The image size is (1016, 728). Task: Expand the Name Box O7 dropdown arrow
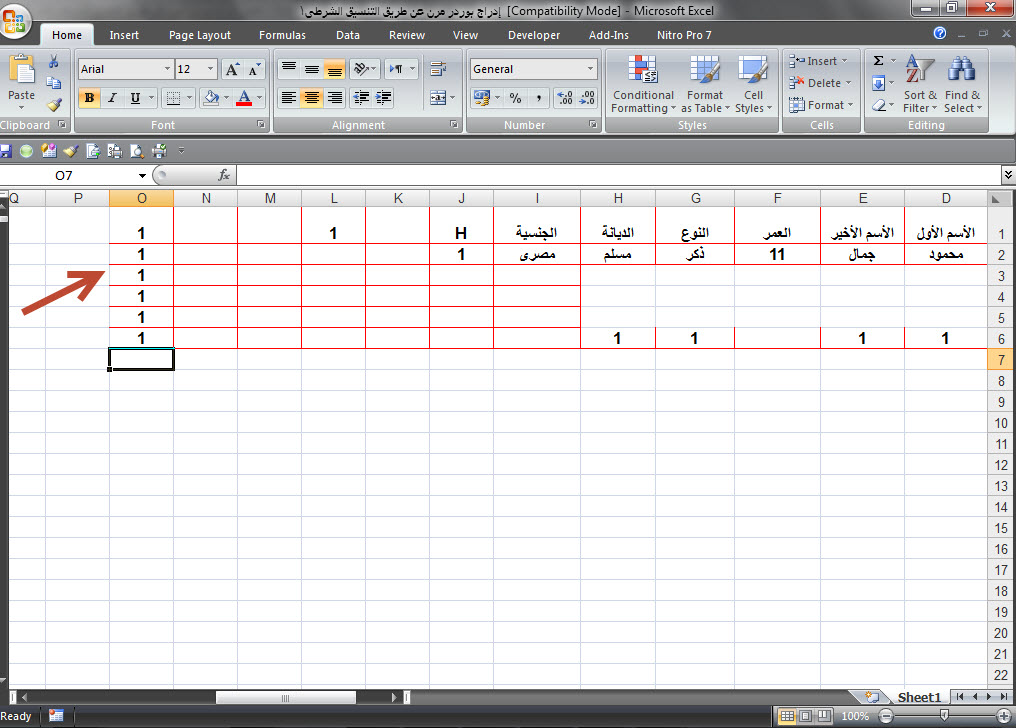click(x=142, y=176)
